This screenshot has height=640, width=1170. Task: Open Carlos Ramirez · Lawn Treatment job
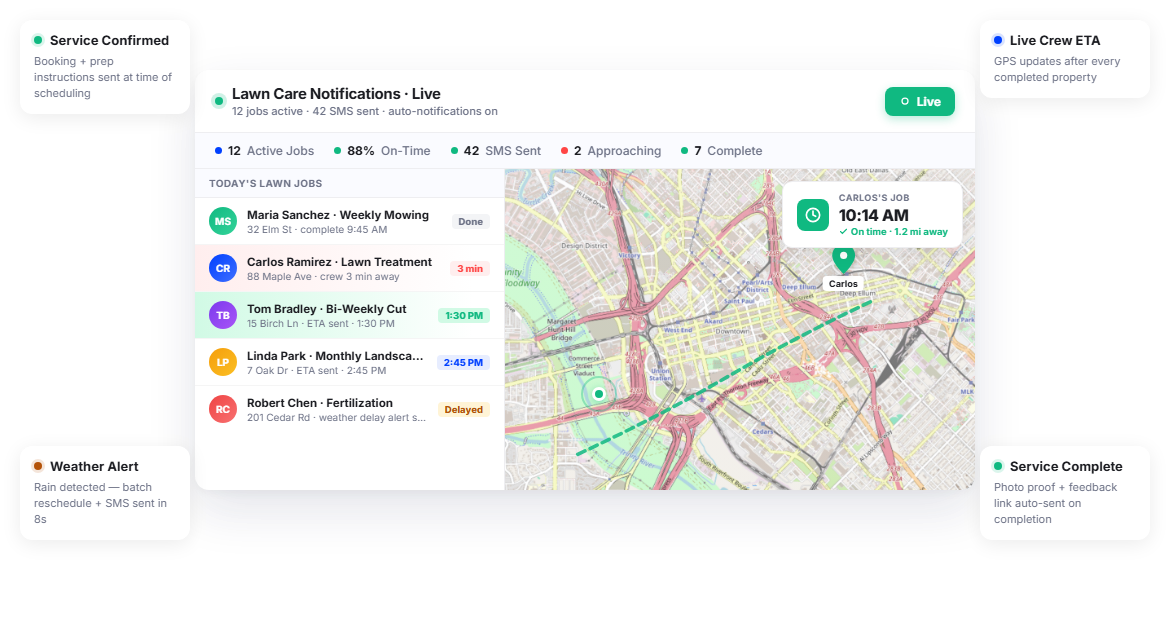(x=349, y=269)
